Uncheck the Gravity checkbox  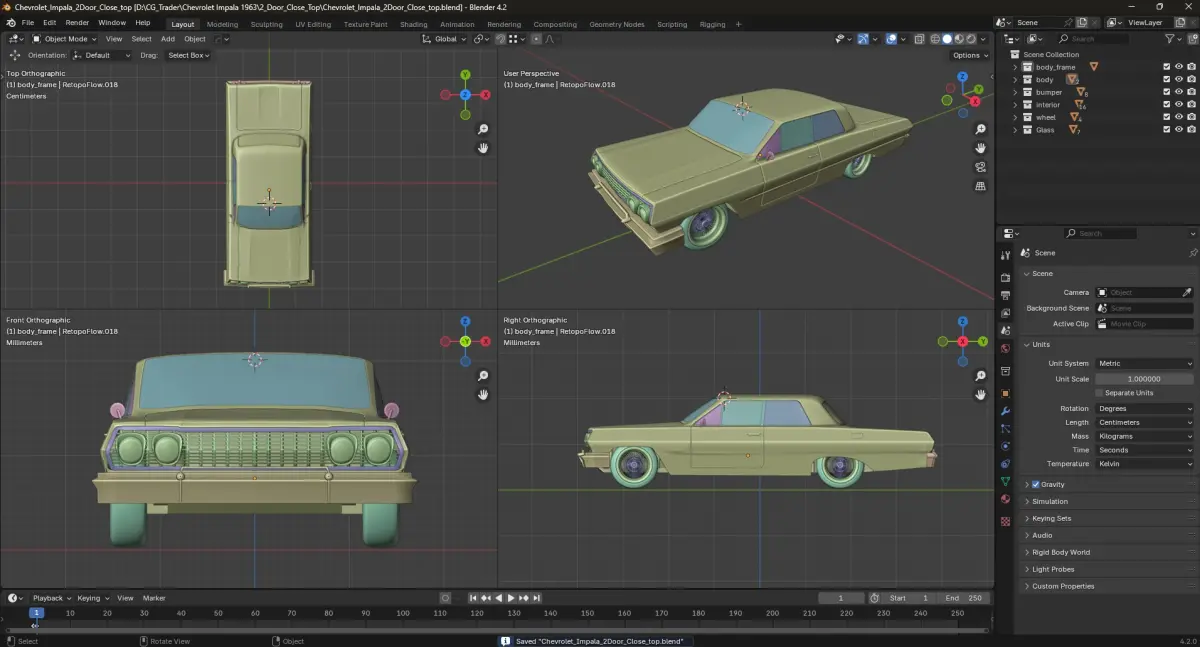[1035, 484]
